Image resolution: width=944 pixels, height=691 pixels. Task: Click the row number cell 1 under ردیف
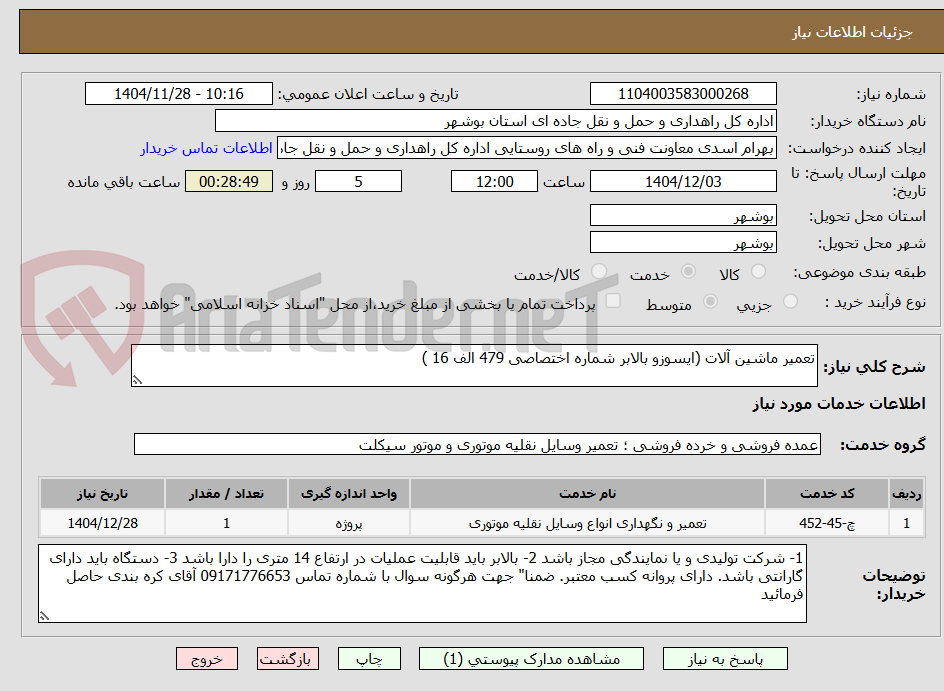pyautogui.click(x=906, y=523)
